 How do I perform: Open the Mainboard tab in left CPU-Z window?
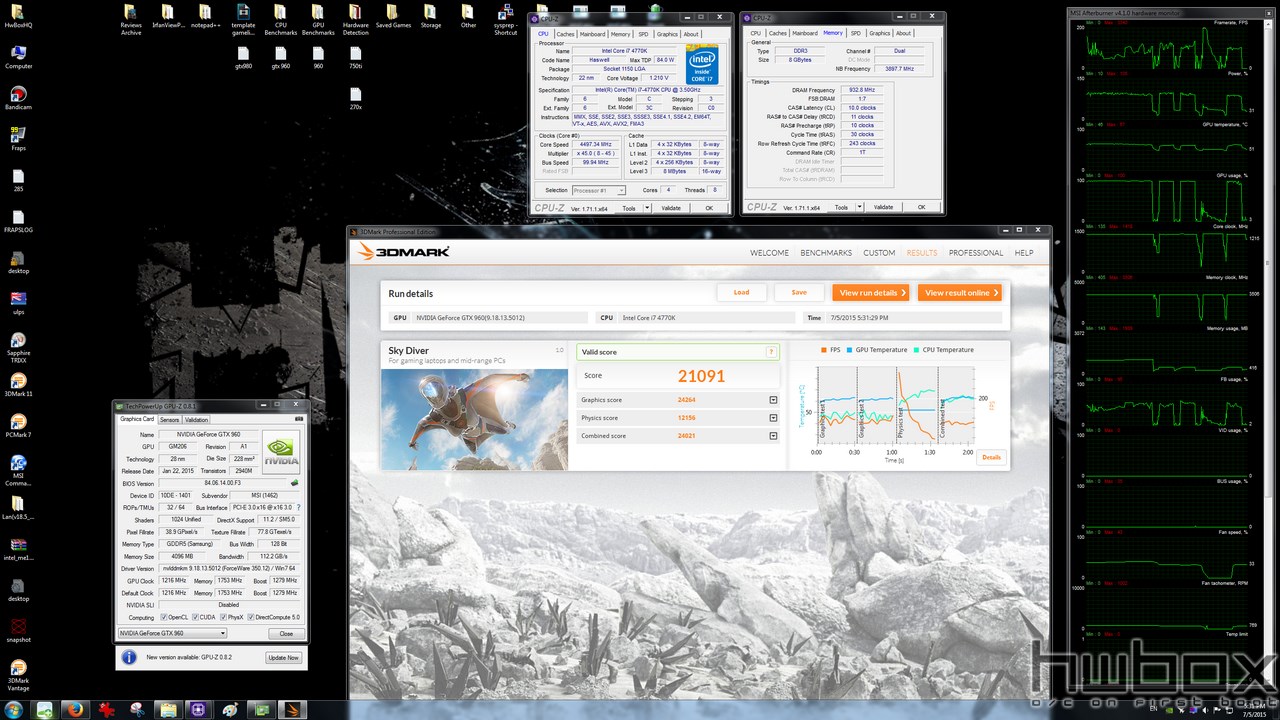[593, 33]
